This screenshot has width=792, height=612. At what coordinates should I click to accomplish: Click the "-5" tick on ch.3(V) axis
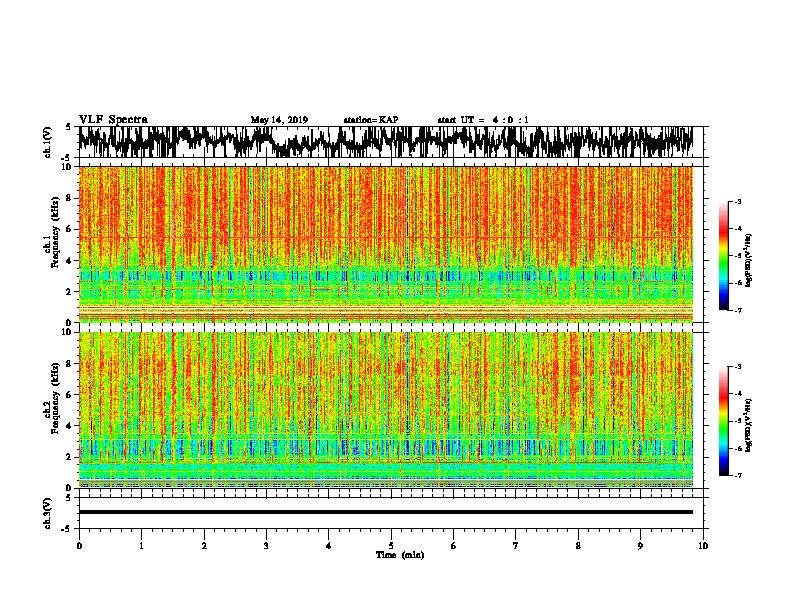point(66,529)
